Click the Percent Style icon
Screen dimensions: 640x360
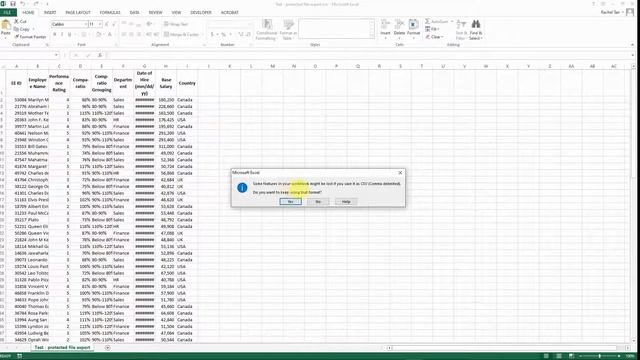pos(223,35)
